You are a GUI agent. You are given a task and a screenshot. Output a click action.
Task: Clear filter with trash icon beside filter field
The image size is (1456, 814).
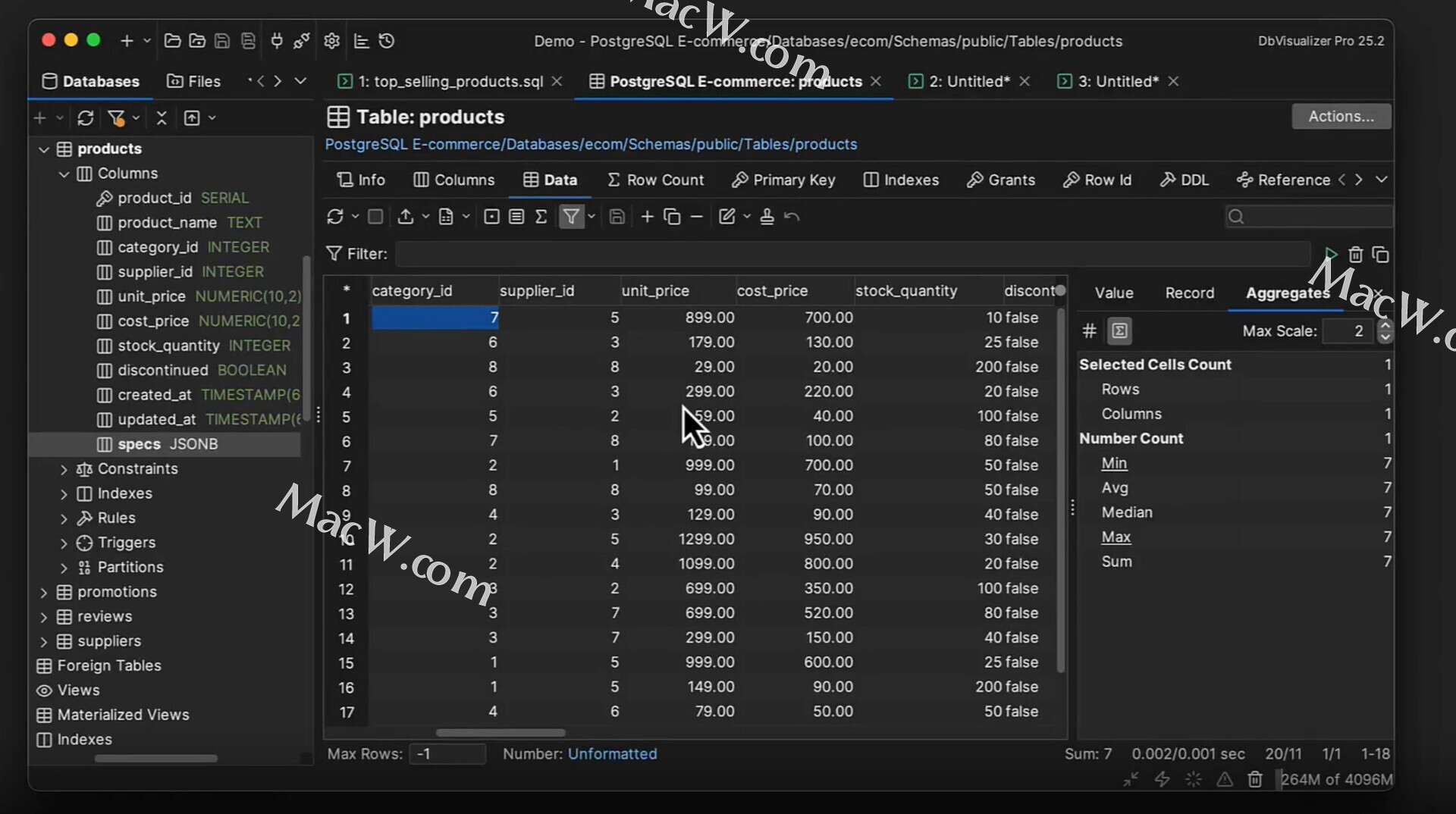(1356, 254)
